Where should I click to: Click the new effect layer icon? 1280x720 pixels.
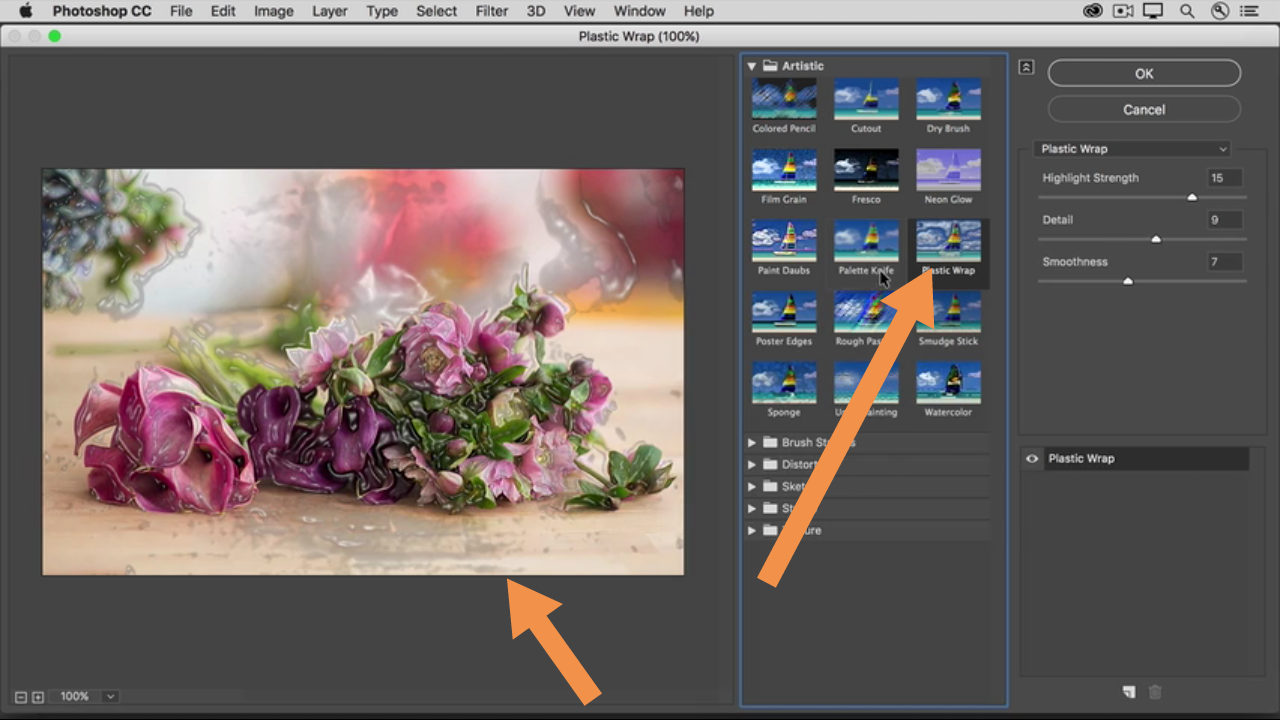[x=1128, y=692]
